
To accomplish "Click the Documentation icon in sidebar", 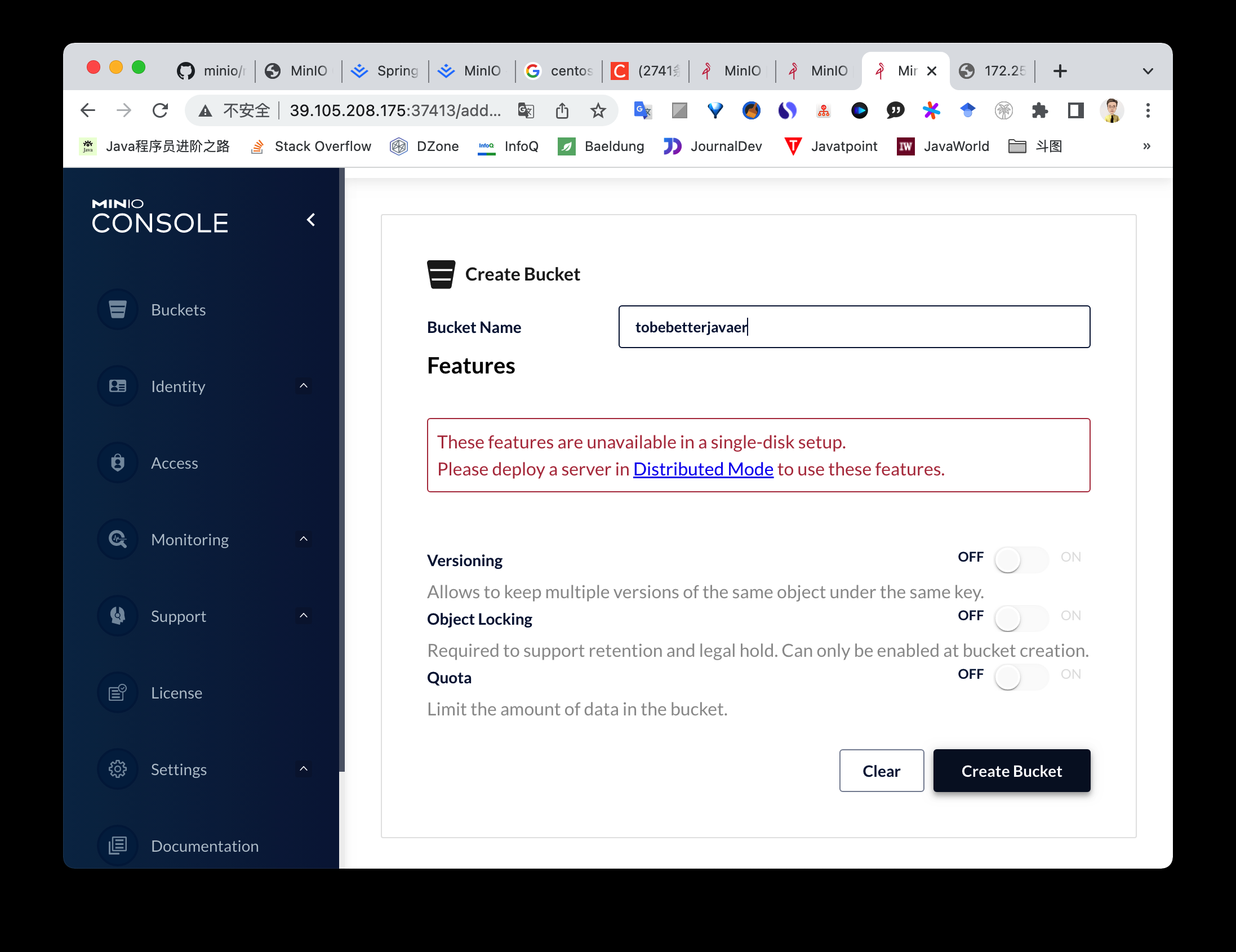I will point(118,846).
